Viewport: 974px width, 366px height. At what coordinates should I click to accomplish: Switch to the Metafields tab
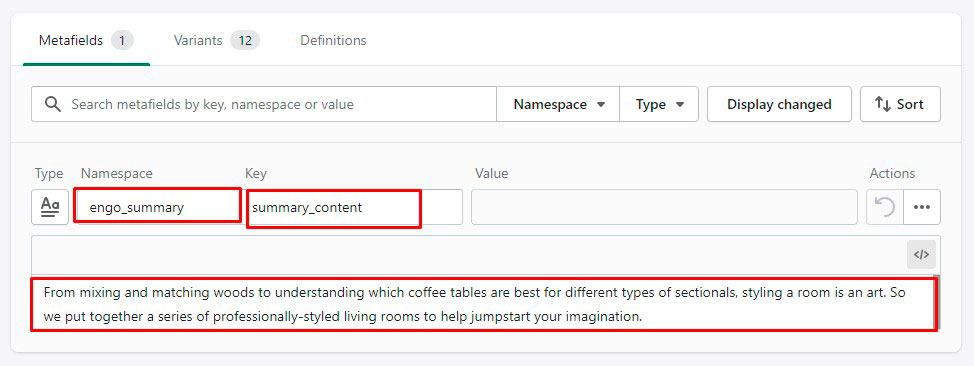86,41
